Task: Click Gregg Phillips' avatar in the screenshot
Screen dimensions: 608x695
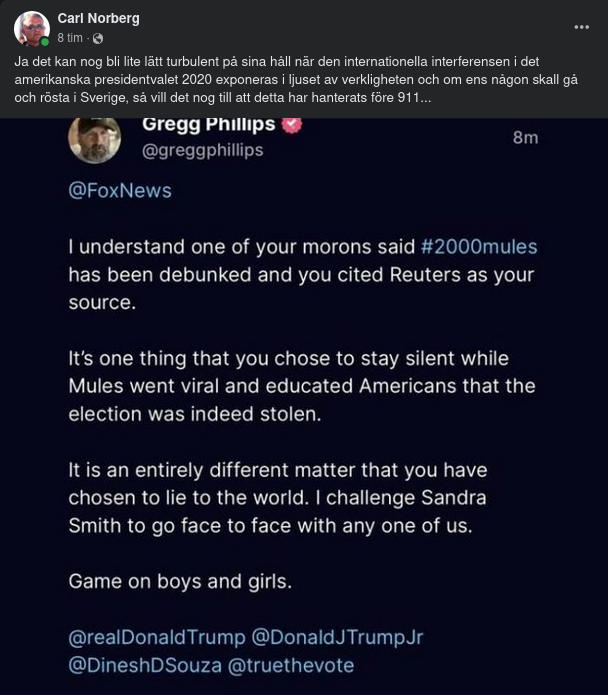Action: [x=95, y=137]
